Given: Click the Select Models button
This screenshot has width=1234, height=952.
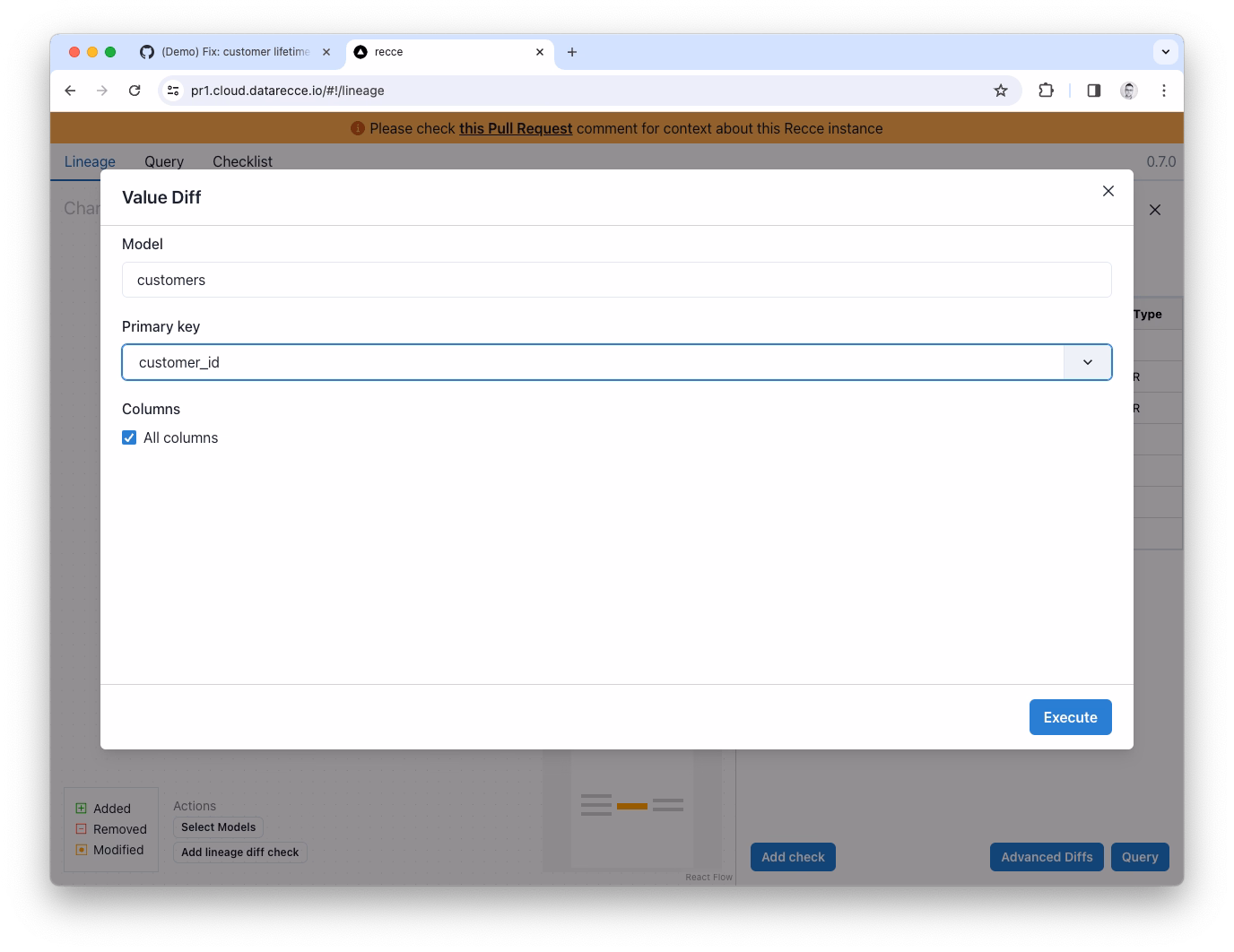Looking at the screenshot, I should point(218,827).
